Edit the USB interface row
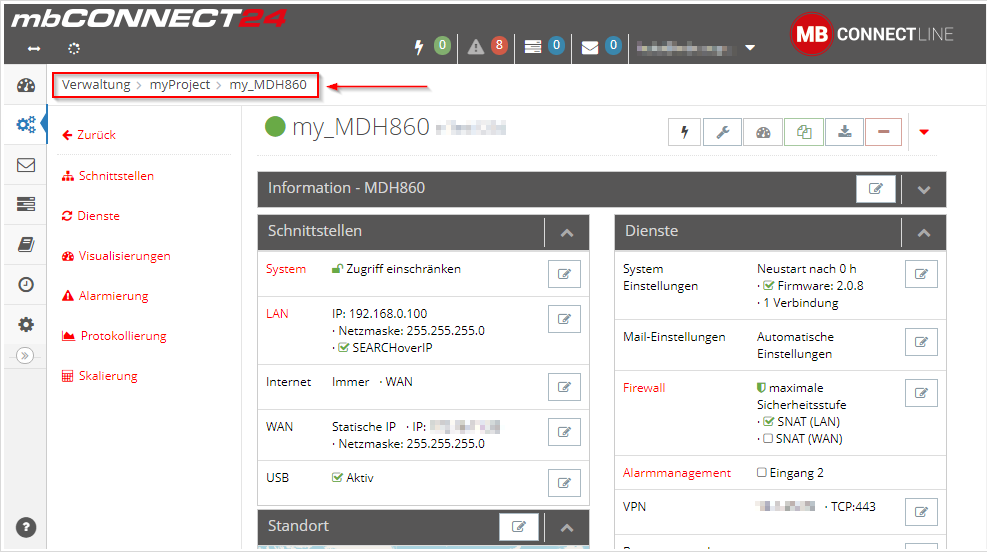This screenshot has height=552, width=987. [564, 483]
